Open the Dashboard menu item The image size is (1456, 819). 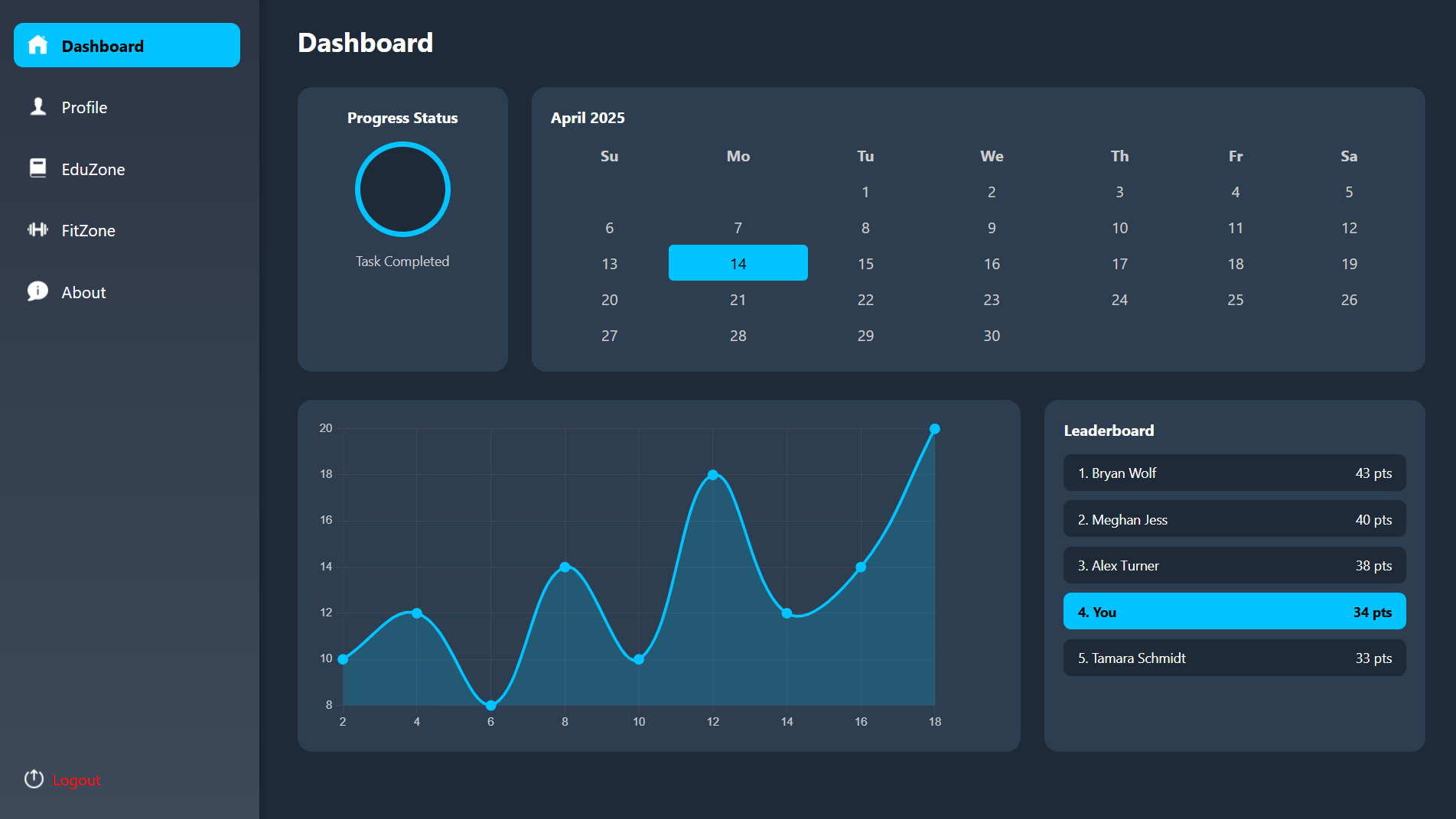coord(127,45)
